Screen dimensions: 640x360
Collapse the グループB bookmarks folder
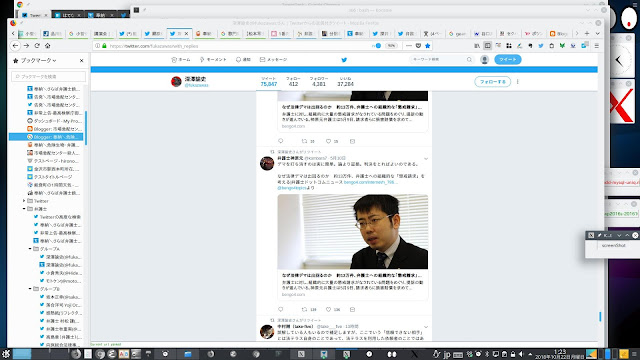30,289
